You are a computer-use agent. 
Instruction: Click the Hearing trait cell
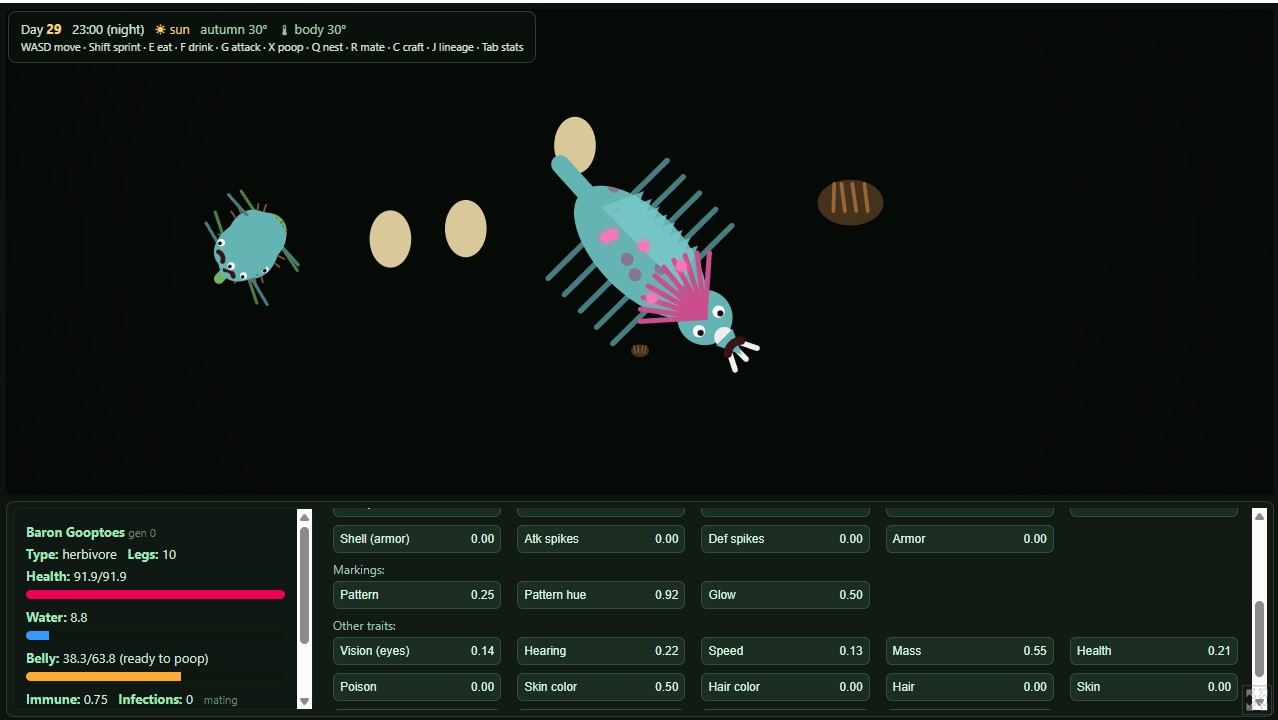601,651
